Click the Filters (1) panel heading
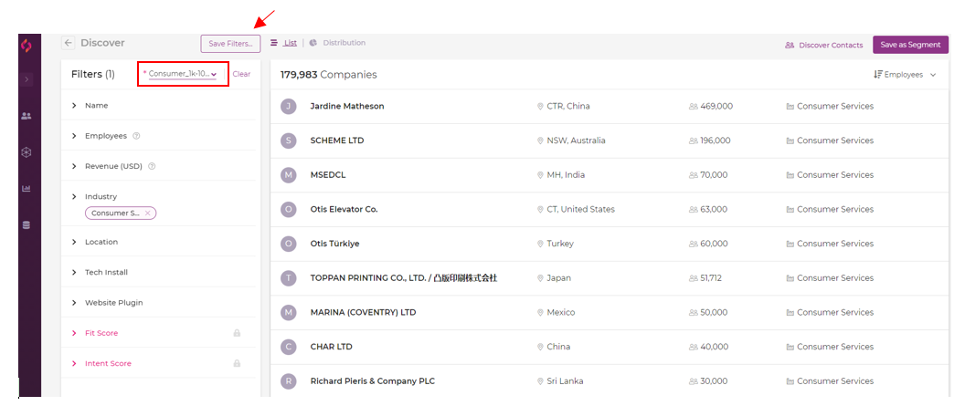 (x=92, y=74)
